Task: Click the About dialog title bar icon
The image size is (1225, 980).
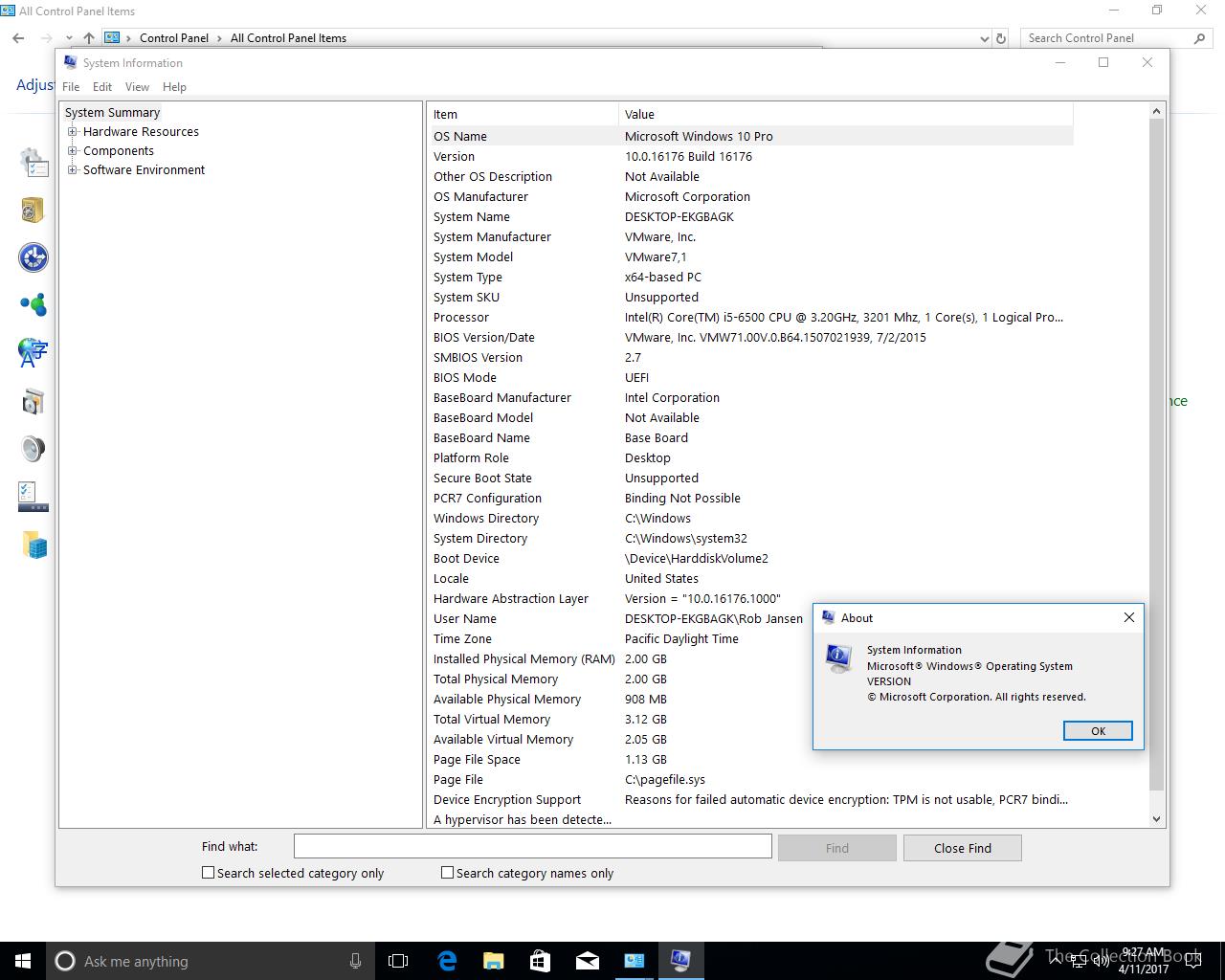Action: pyautogui.click(x=829, y=617)
